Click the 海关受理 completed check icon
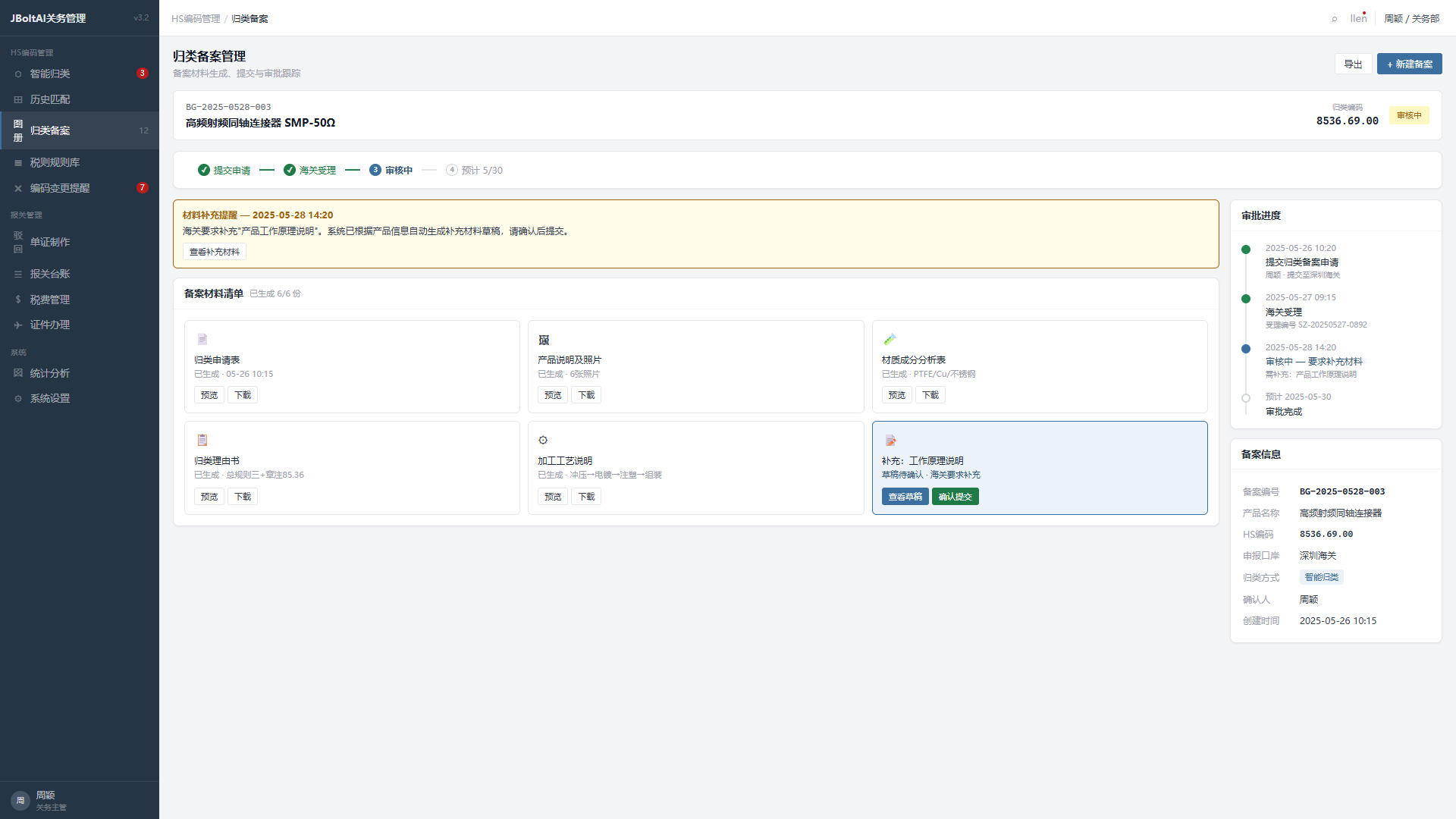 click(x=290, y=170)
